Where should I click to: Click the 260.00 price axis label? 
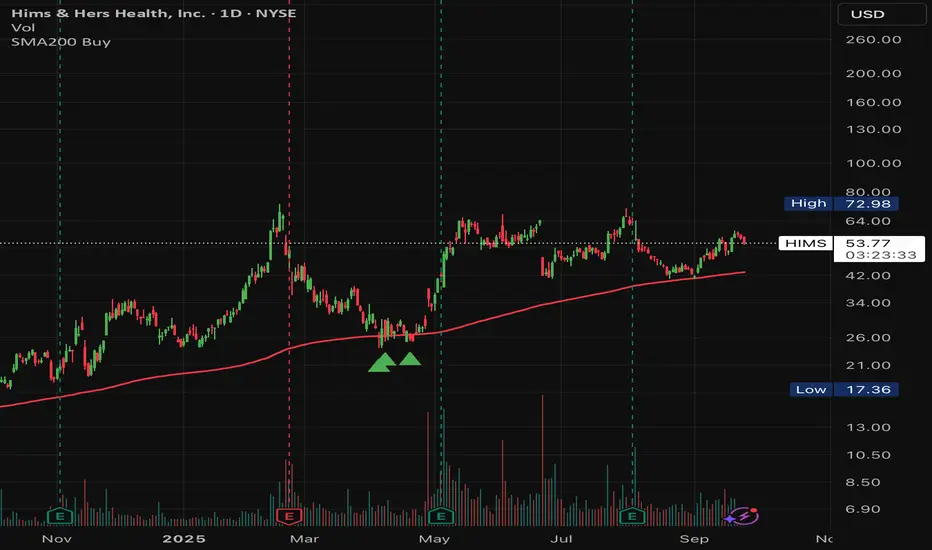[x=873, y=39]
